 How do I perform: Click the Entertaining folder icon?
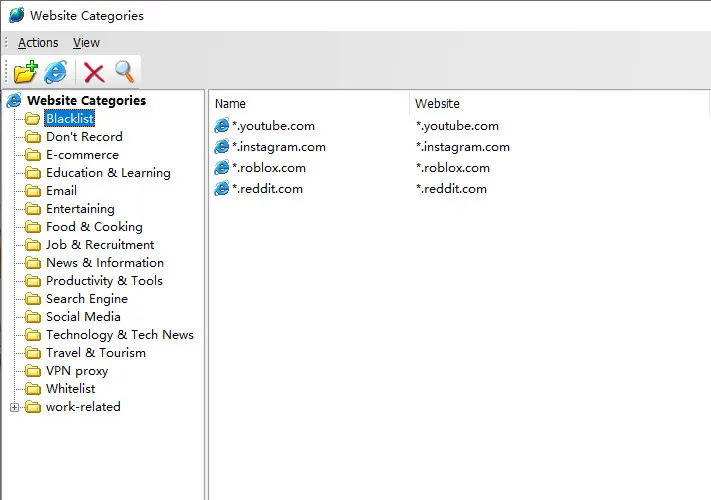(33, 209)
